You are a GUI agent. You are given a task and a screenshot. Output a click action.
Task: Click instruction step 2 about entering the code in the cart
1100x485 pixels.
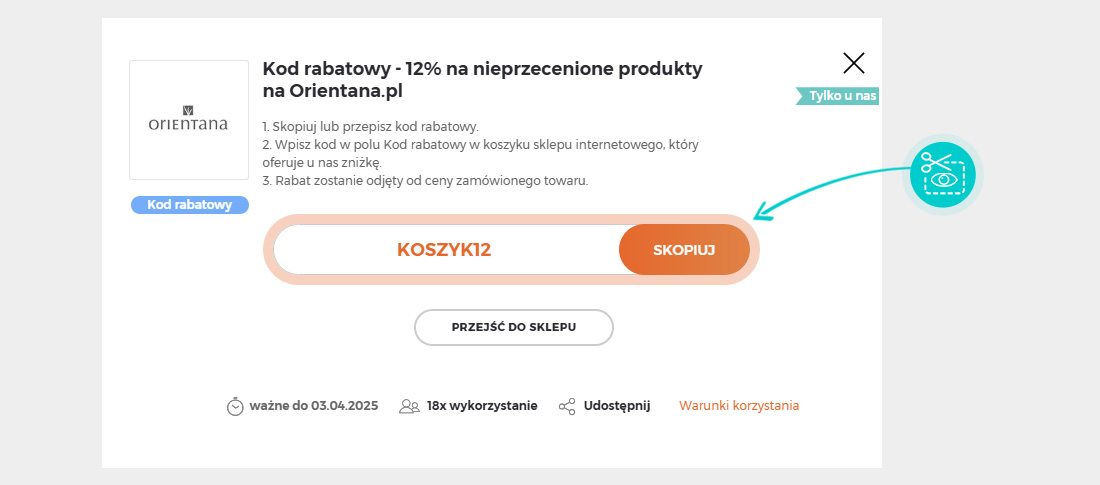pos(481,154)
